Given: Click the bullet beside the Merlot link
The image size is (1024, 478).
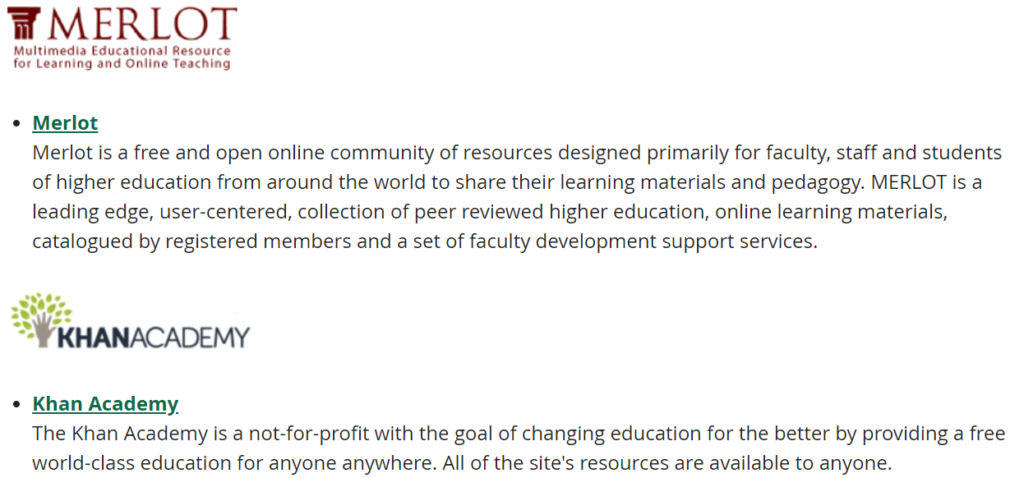Looking at the screenshot, I should [16, 123].
